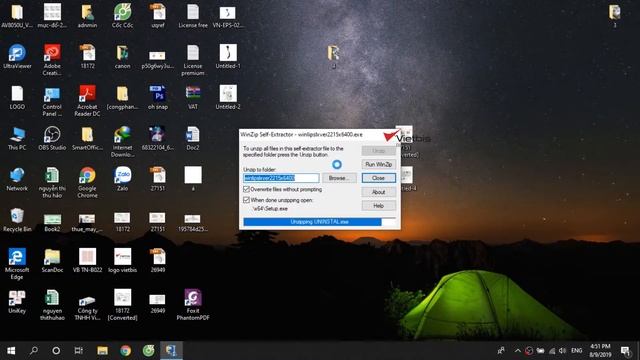Click the active WinZip extractor taskbar item

171,350
